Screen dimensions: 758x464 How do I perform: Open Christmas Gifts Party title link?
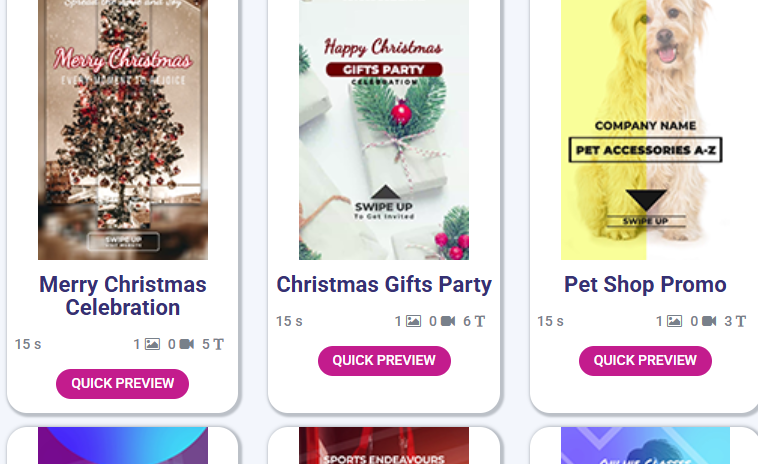(384, 285)
